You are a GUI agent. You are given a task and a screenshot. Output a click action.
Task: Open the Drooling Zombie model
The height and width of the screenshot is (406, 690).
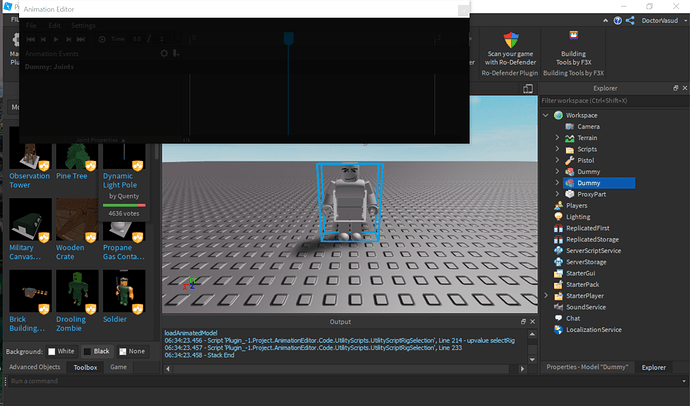(77, 291)
